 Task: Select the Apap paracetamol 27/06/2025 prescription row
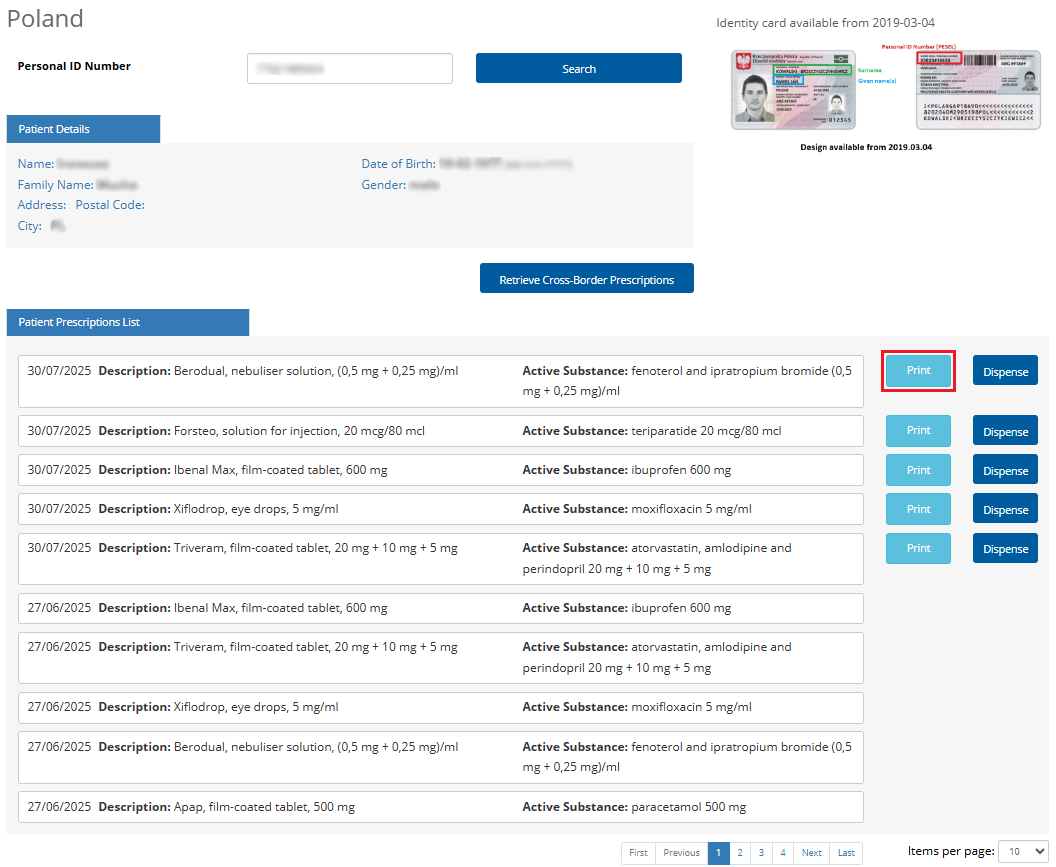click(x=440, y=807)
